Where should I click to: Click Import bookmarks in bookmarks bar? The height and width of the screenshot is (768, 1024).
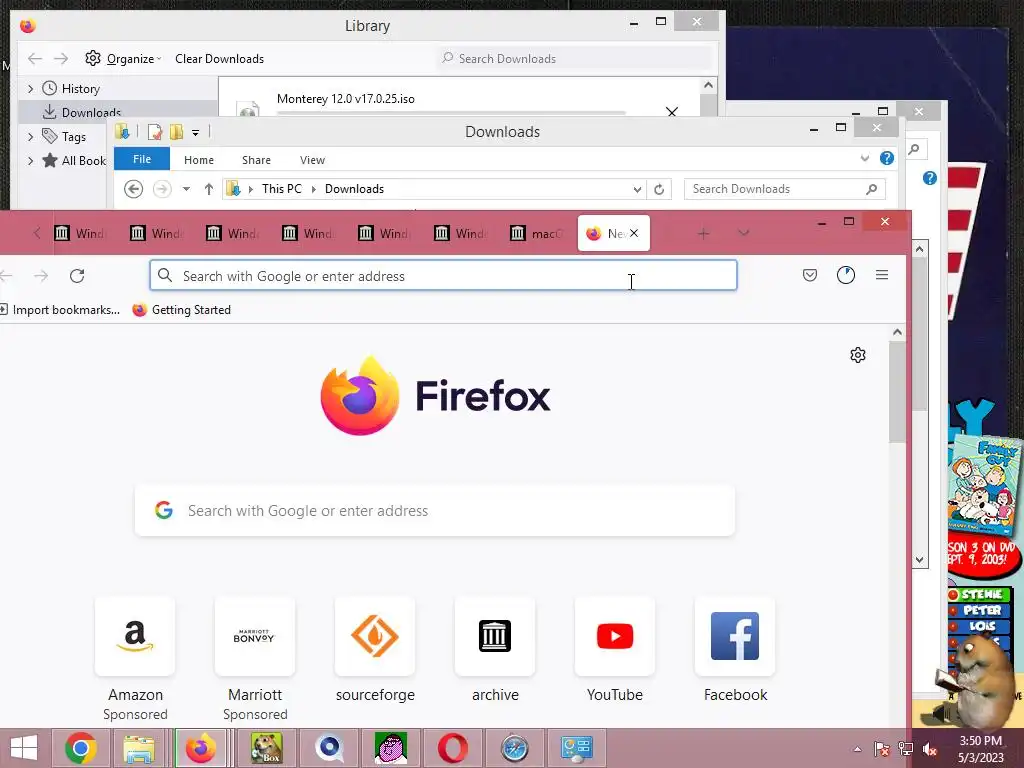60,310
